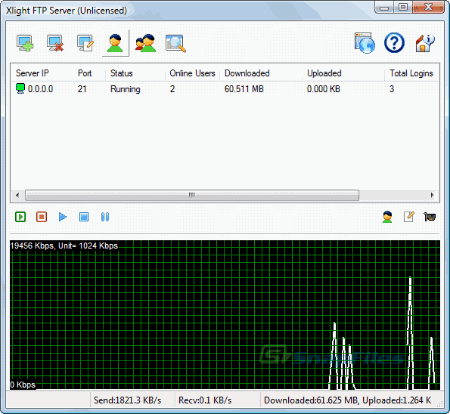Select the 0.0.0.0 server row text
This screenshot has width=450, height=414.
point(40,89)
